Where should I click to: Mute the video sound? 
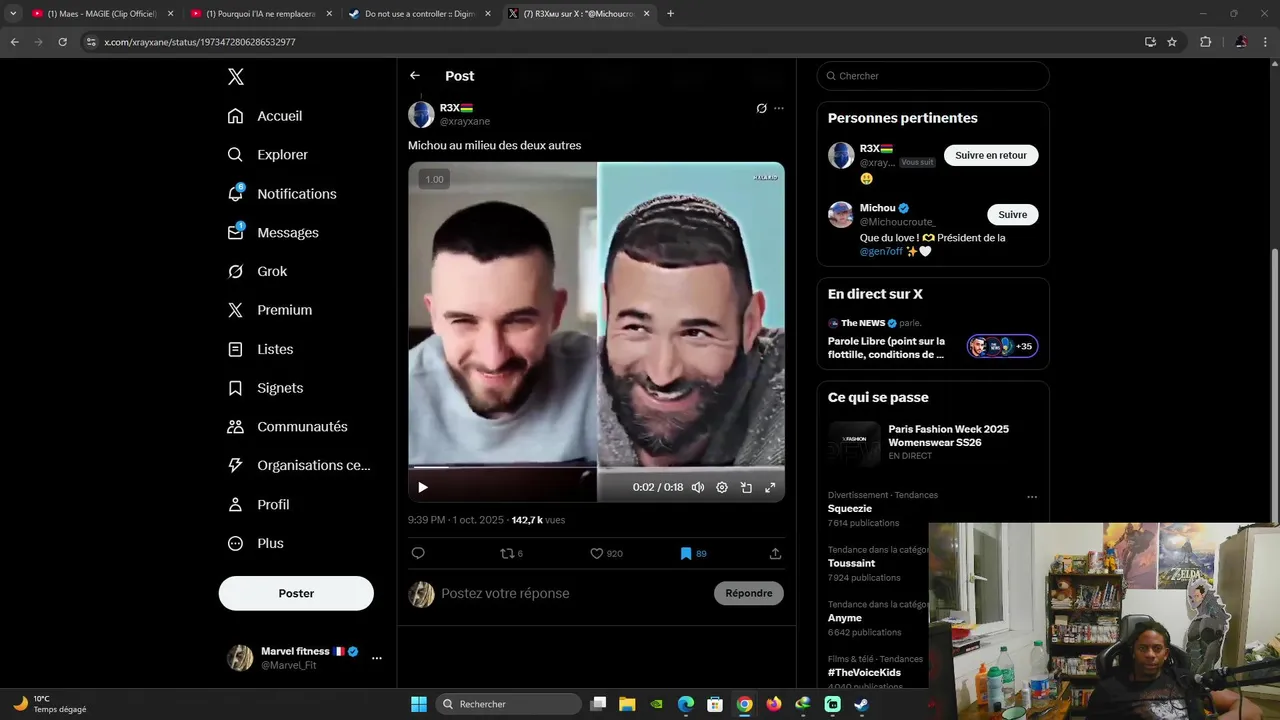pos(698,487)
